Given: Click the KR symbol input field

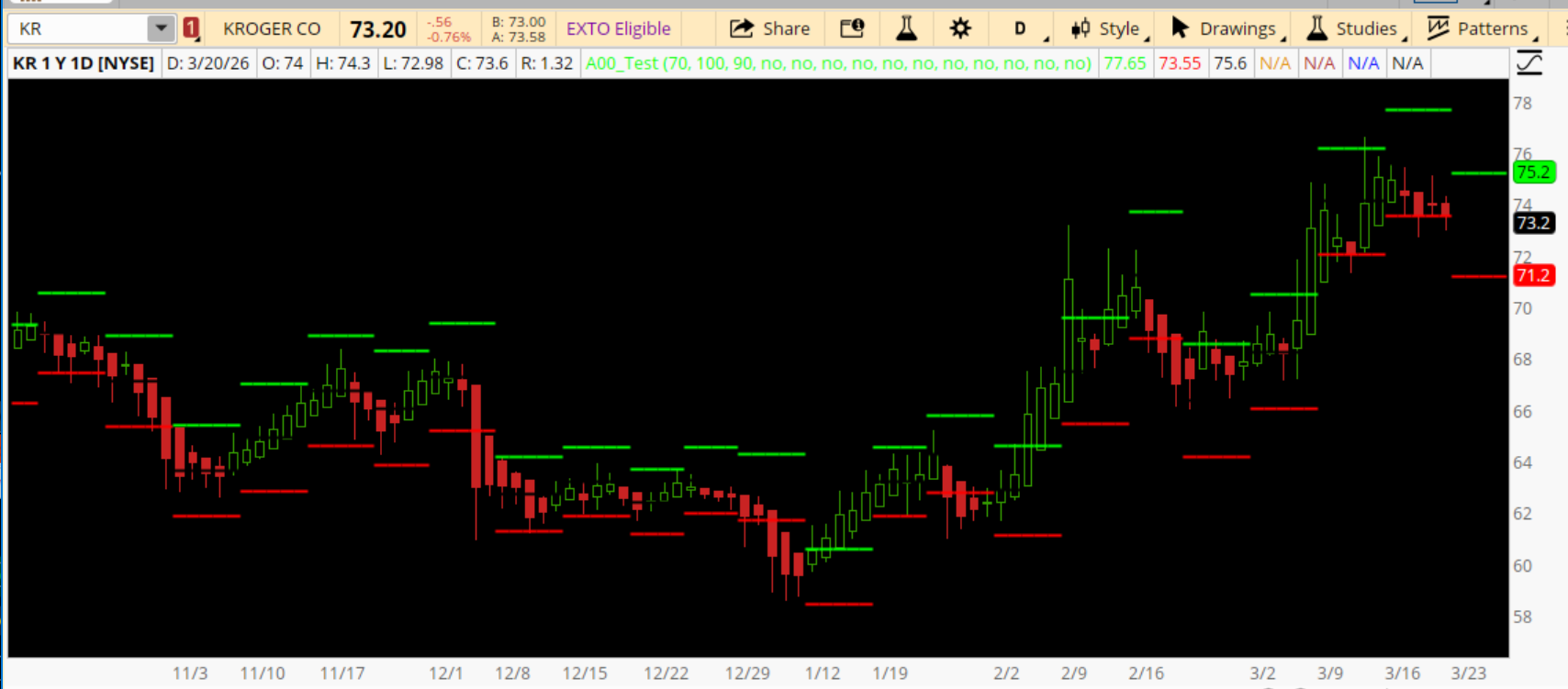Looking at the screenshot, I should point(78,28).
